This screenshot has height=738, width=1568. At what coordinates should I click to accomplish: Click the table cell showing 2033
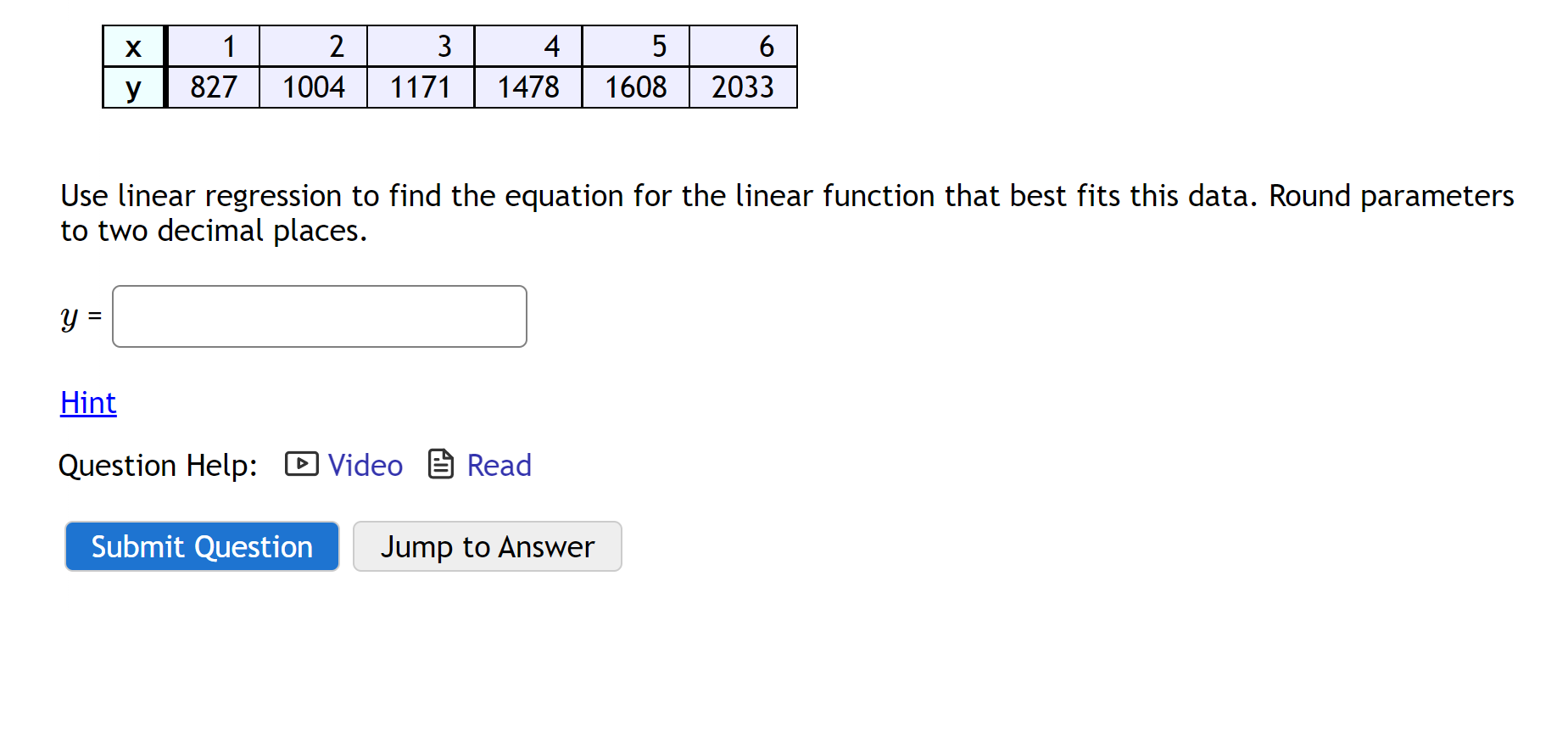pyautogui.click(x=743, y=87)
